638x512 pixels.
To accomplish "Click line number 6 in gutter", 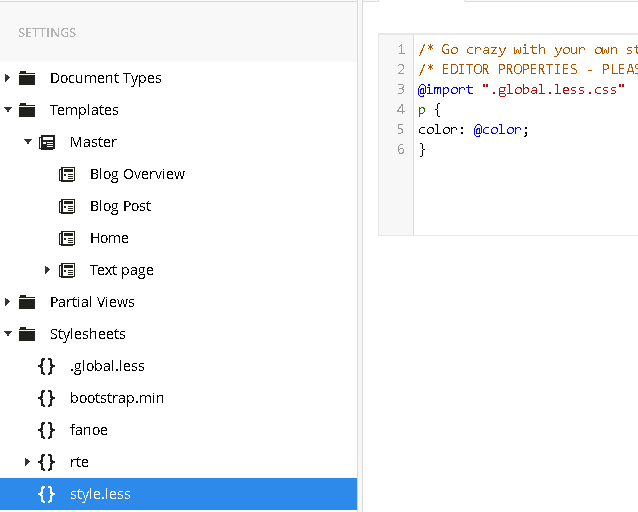I will point(401,149).
